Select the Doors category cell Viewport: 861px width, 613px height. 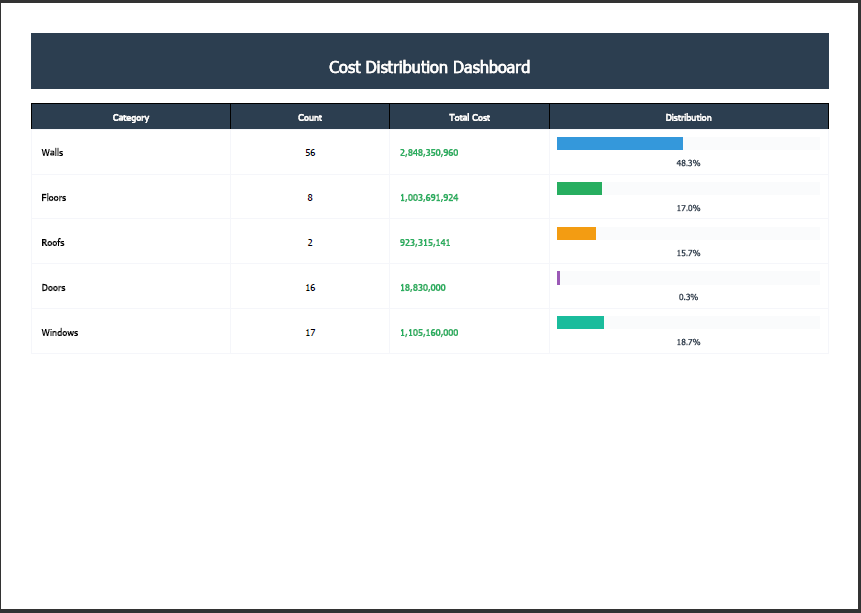pyautogui.click(x=131, y=287)
